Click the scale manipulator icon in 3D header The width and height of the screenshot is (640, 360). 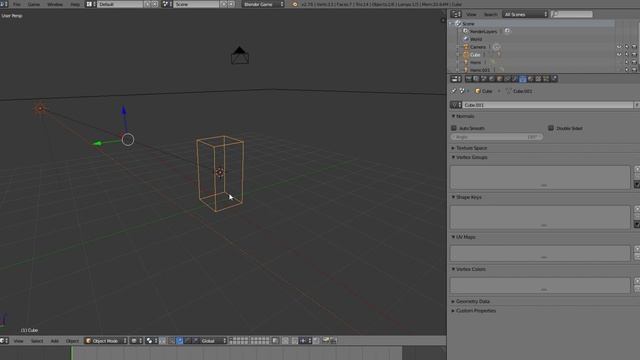point(196,340)
